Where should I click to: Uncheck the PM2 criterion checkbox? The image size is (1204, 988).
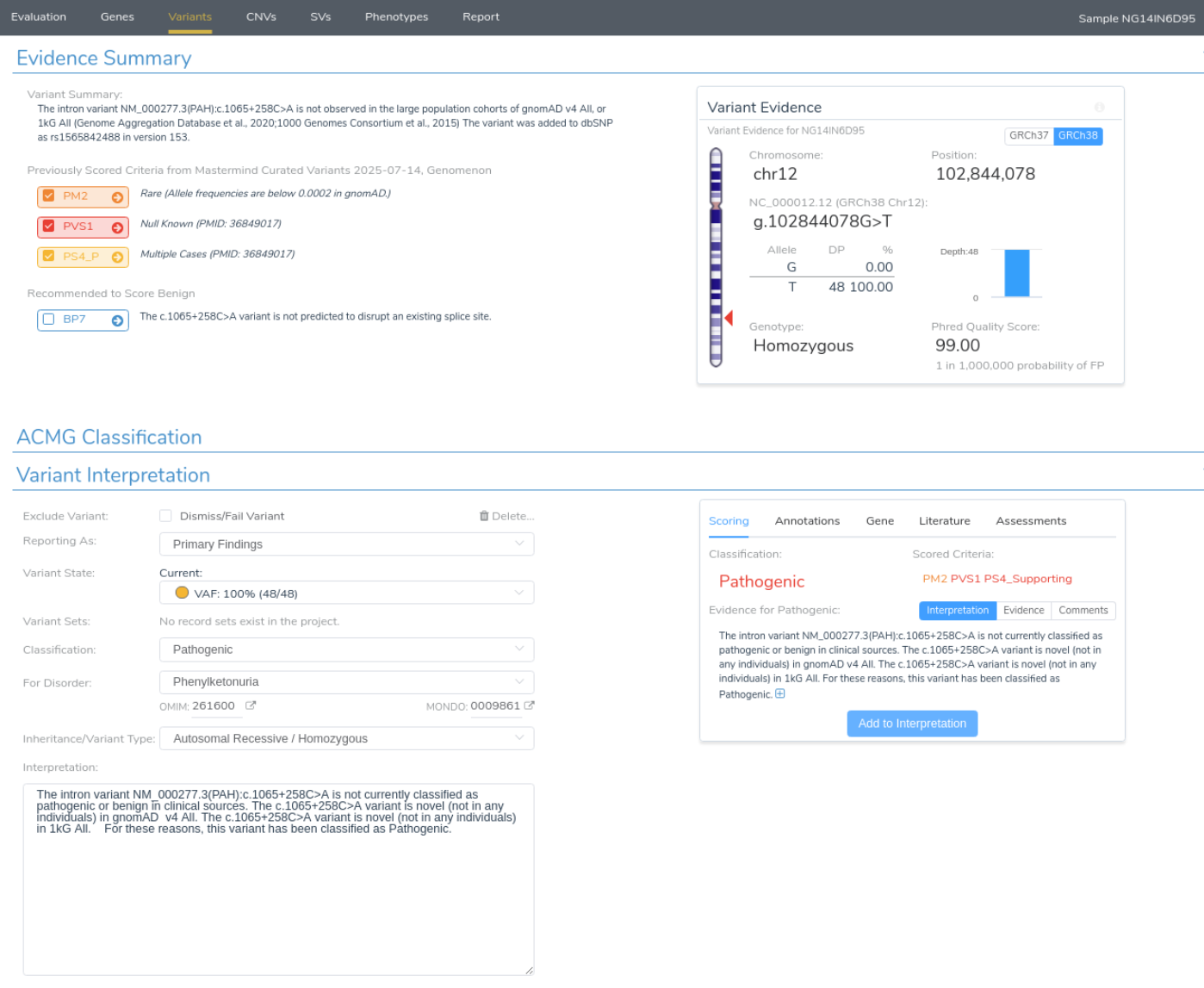[49, 196]
